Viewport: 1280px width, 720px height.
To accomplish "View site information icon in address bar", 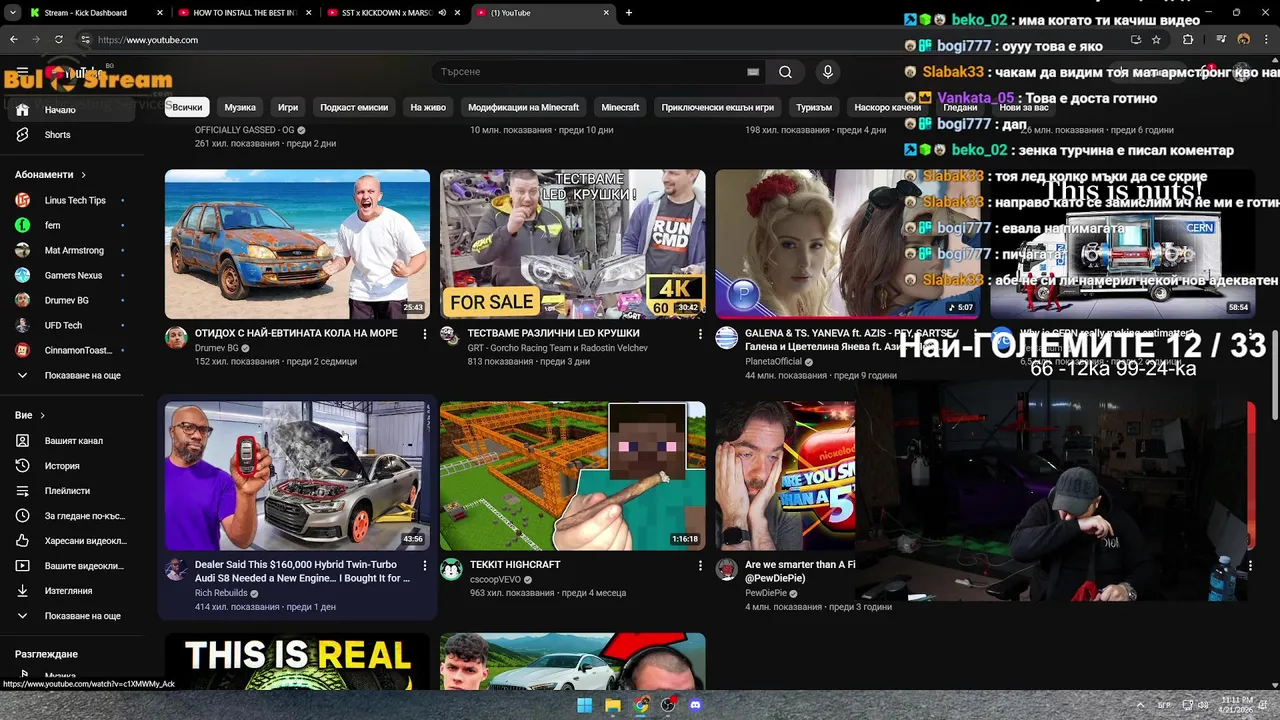I will click(x=85, y=40).
